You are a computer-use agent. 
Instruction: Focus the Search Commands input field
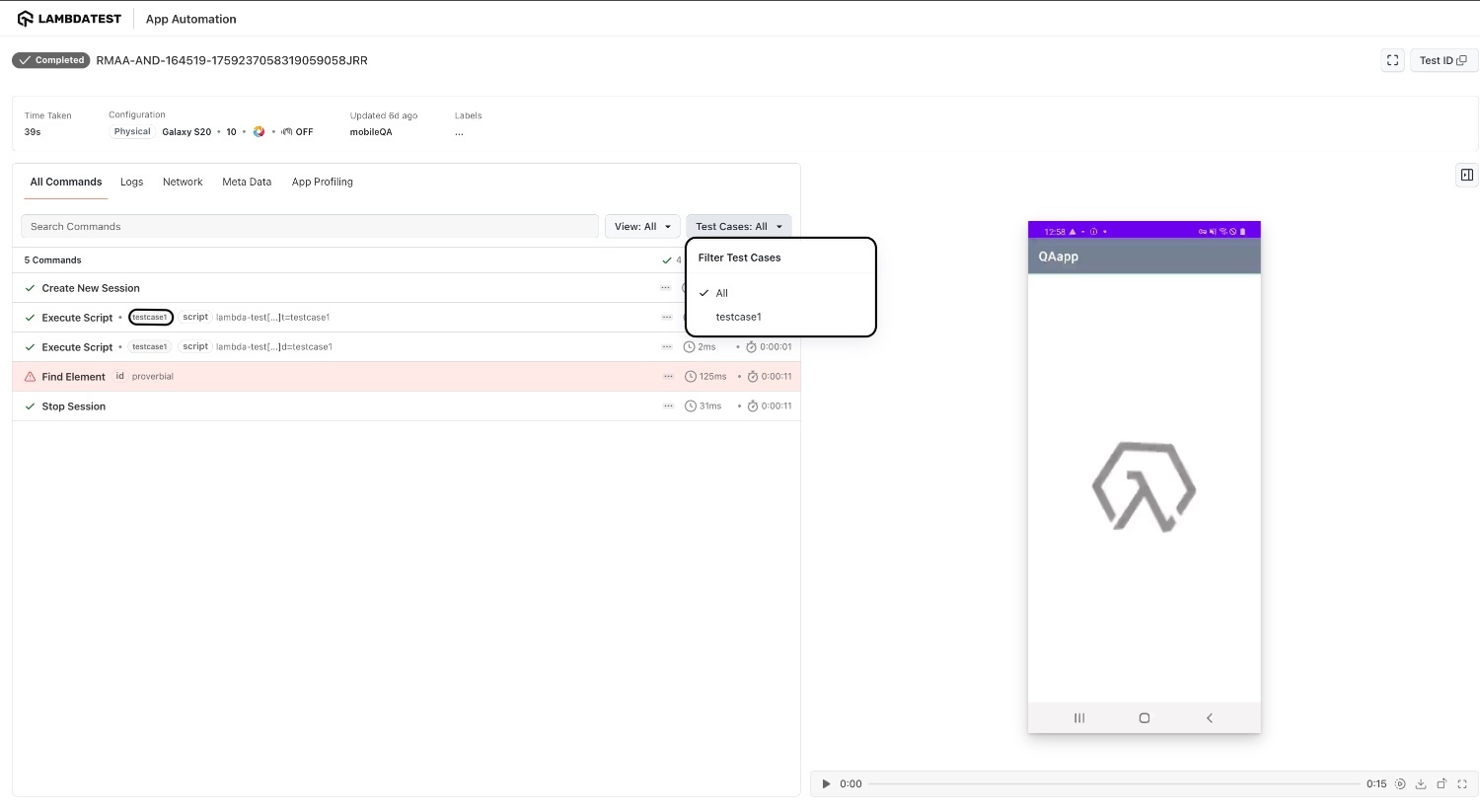[309, 227]
